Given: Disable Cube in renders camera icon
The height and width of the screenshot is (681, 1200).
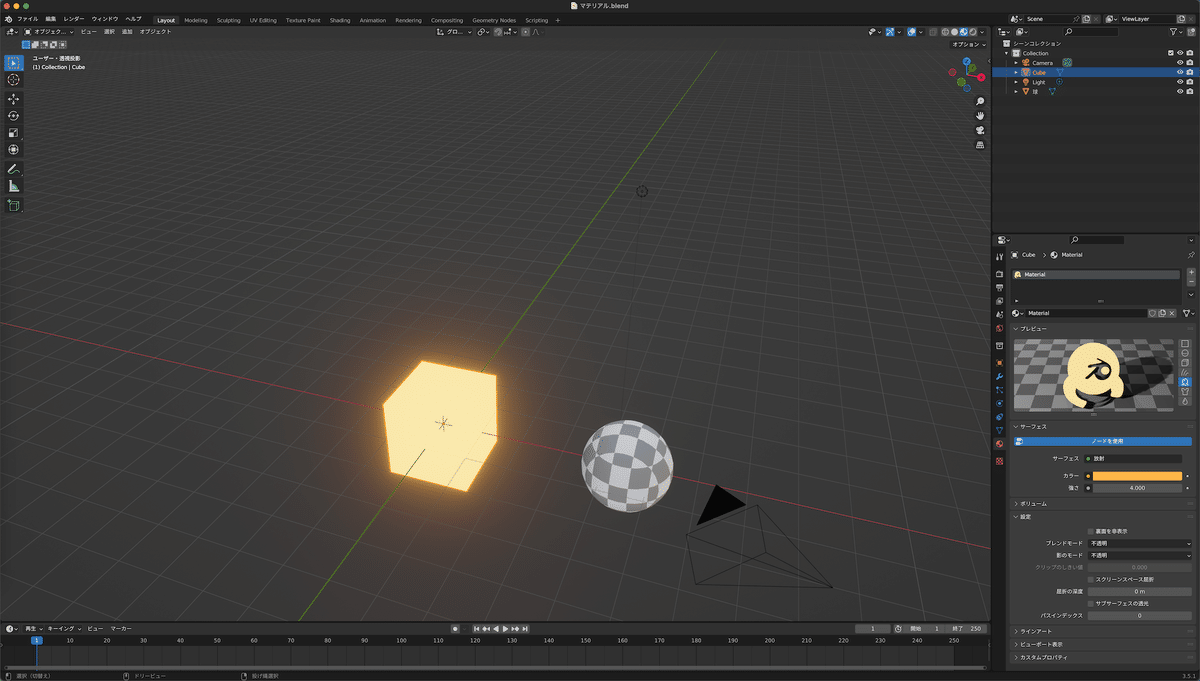Looking at the screenshot, I should 1190,72.
